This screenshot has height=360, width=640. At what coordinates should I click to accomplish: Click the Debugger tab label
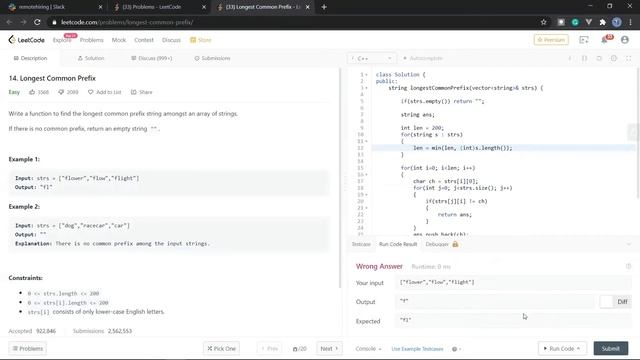coord(437,244)
